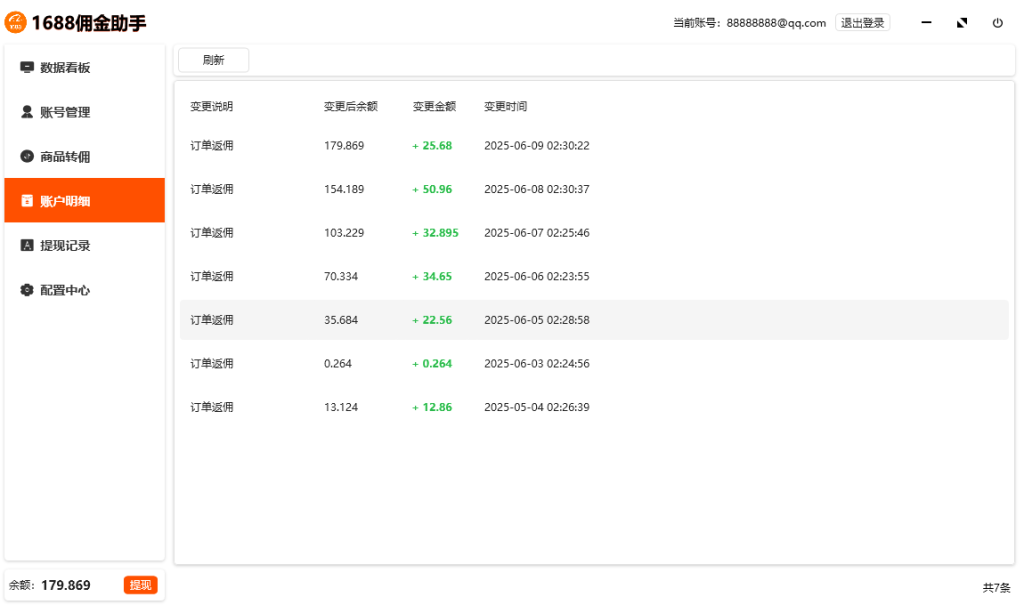1024x605 pixels.
Task: Click the person icon beside 账号管理
Action: (x=27, y=112)
